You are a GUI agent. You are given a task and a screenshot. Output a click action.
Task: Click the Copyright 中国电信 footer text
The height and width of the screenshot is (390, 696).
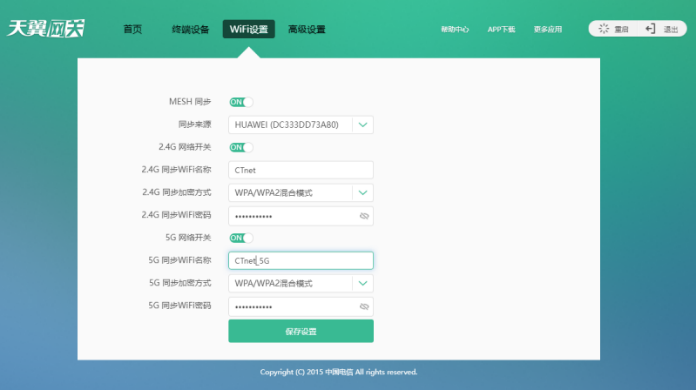point(339,372)
